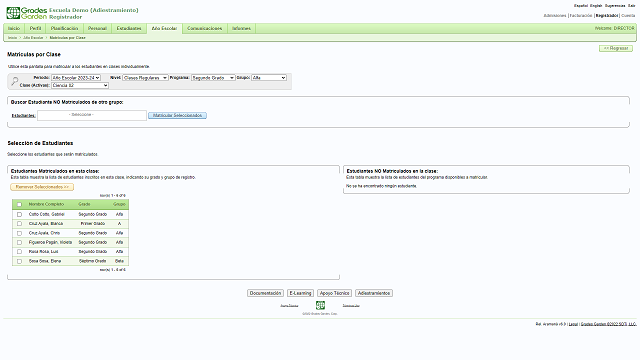
Task: Select the checkbox for Figueroa Pagán row
Action: (x=19, y=242)
